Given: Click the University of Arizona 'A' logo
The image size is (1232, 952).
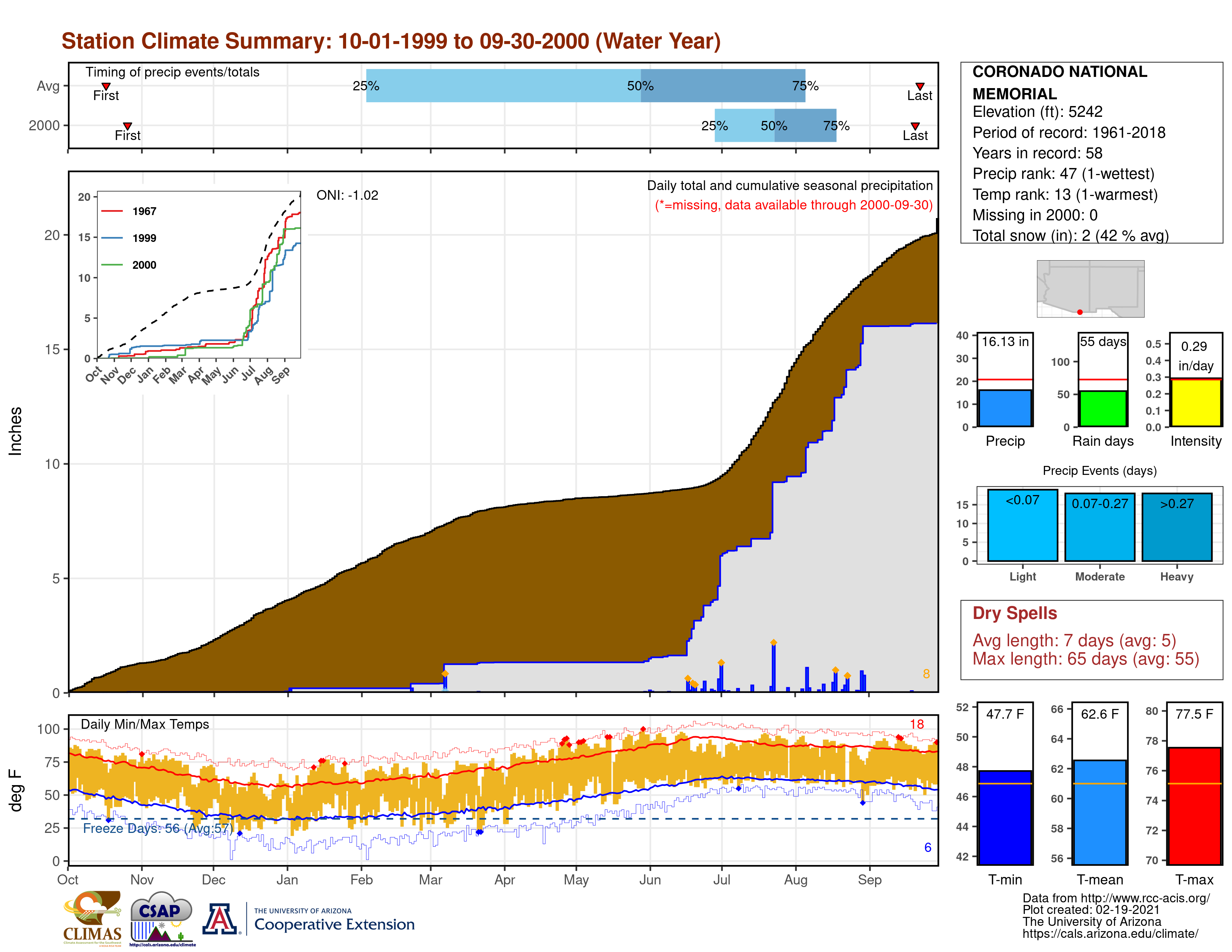Looking at the screenshot, I should pyautogui.click(x=221, y=918).
